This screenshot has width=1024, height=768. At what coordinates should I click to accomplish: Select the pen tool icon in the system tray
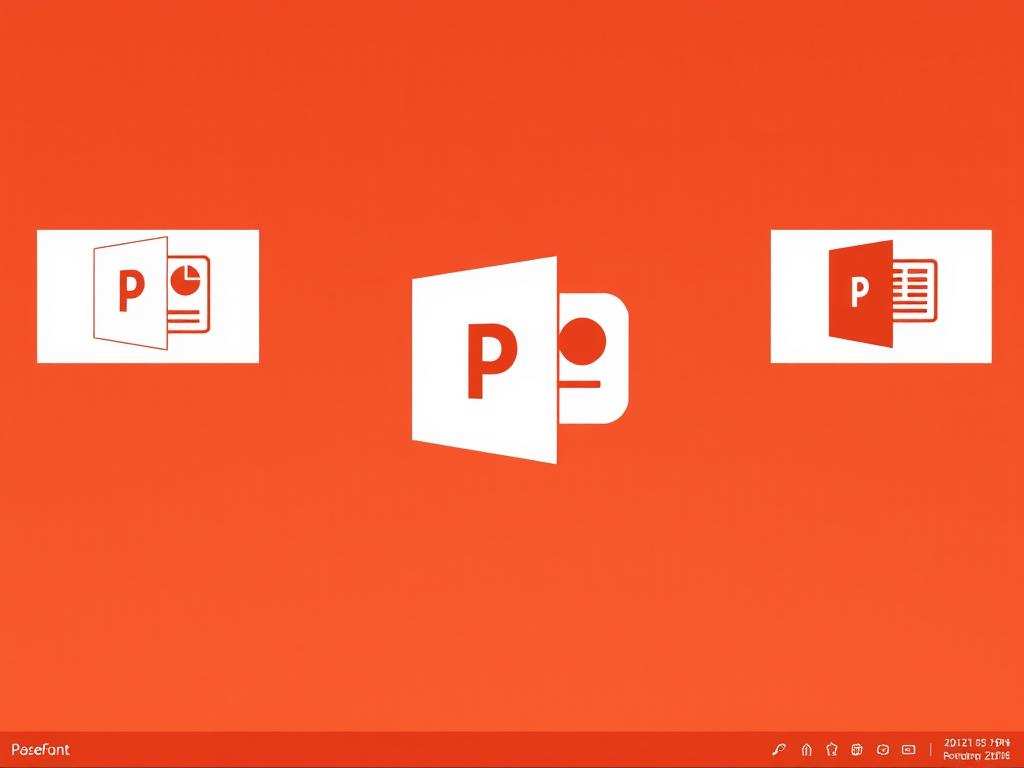(x=779, y=749)
